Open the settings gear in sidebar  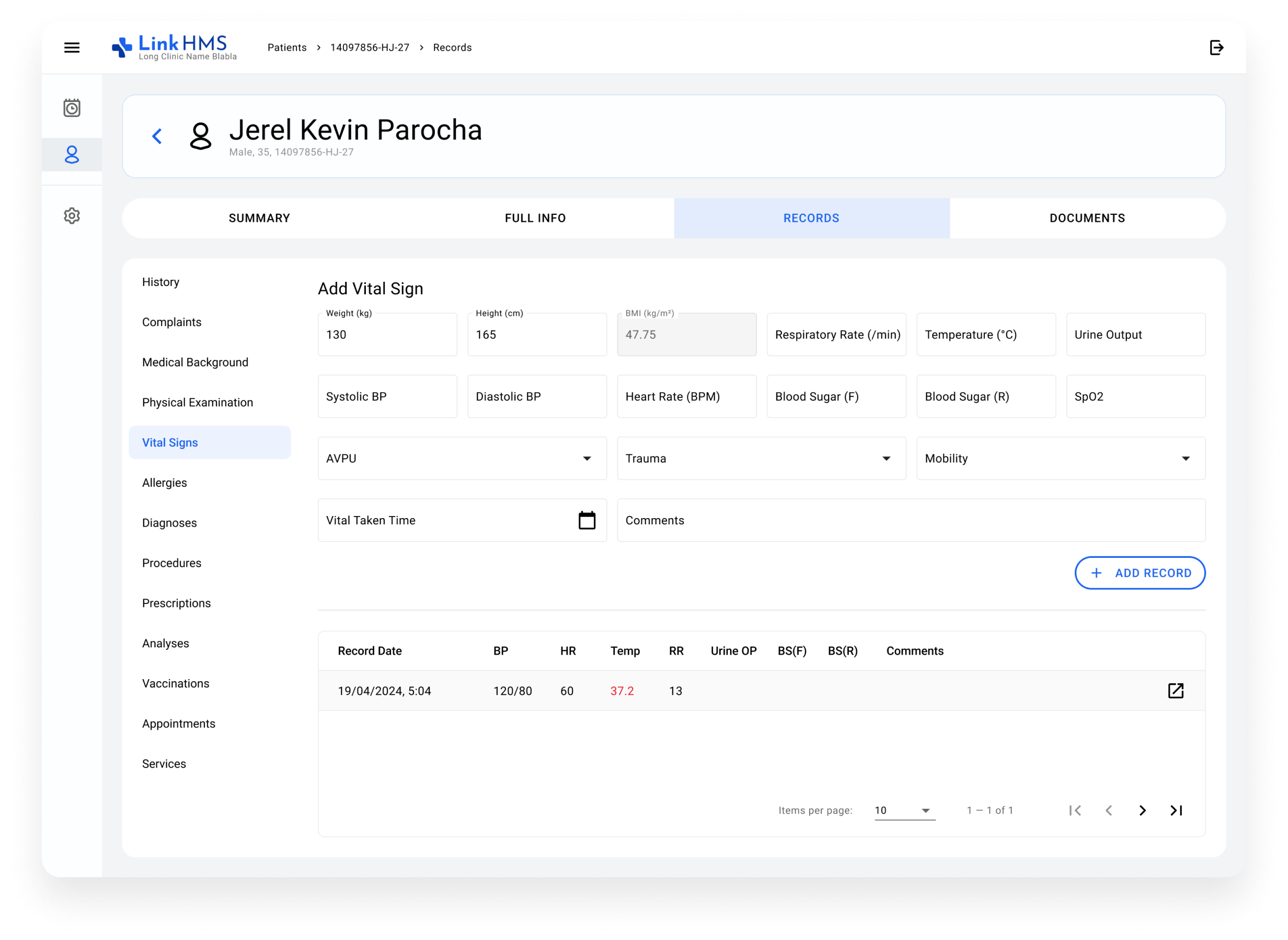(72, 215)
